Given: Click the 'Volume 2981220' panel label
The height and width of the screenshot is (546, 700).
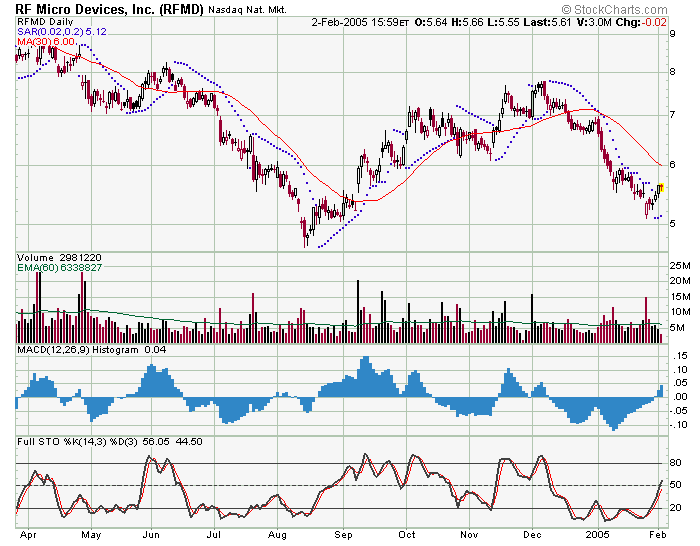Looking at the screenshot, I should point(59,258).
